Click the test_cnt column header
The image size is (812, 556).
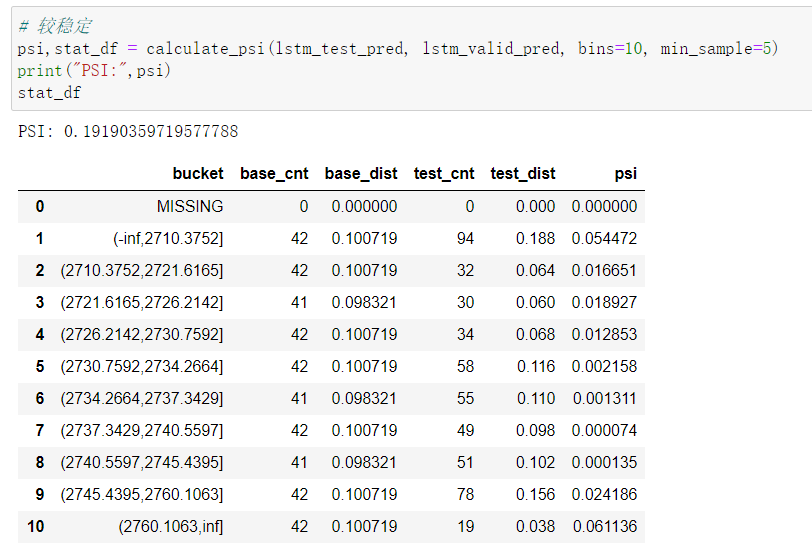pos(444,173)
